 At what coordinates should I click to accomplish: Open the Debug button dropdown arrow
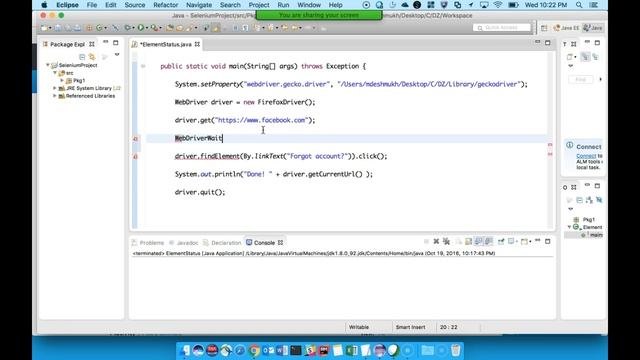pos(133,28)
